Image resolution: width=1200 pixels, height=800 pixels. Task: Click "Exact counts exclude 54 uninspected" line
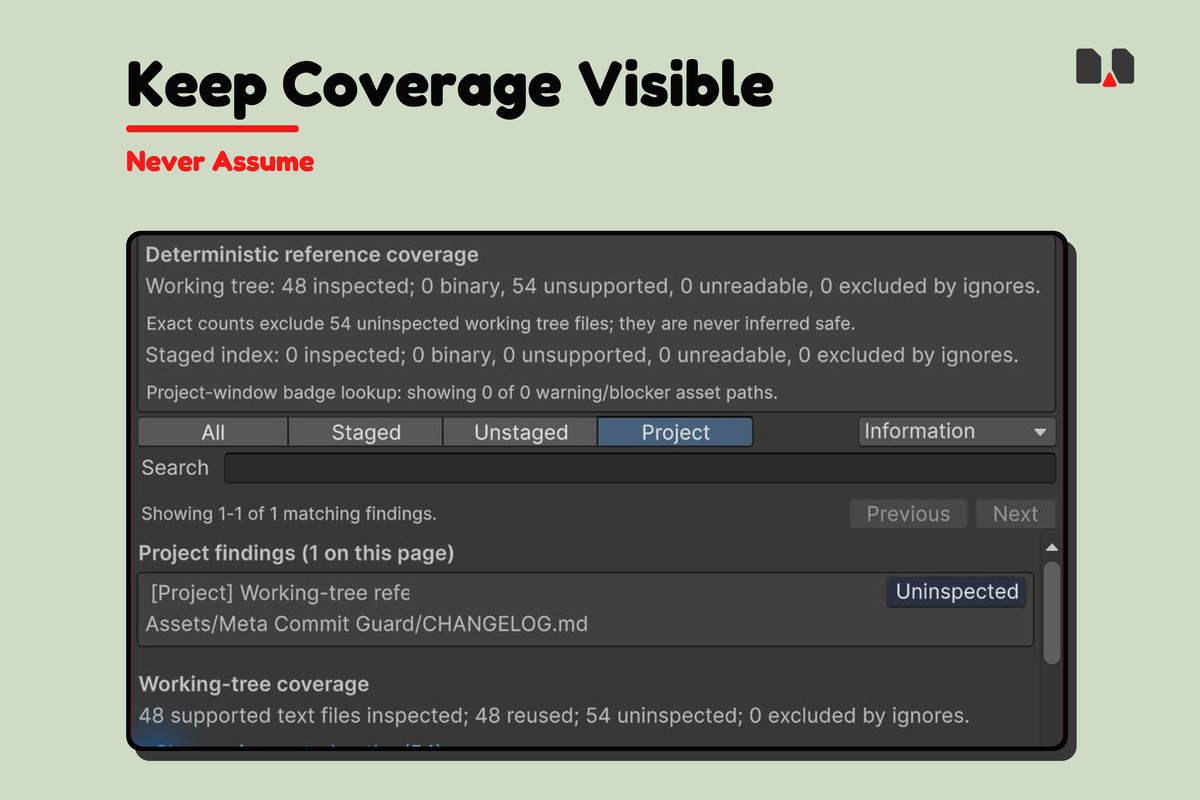coord(502,324)
